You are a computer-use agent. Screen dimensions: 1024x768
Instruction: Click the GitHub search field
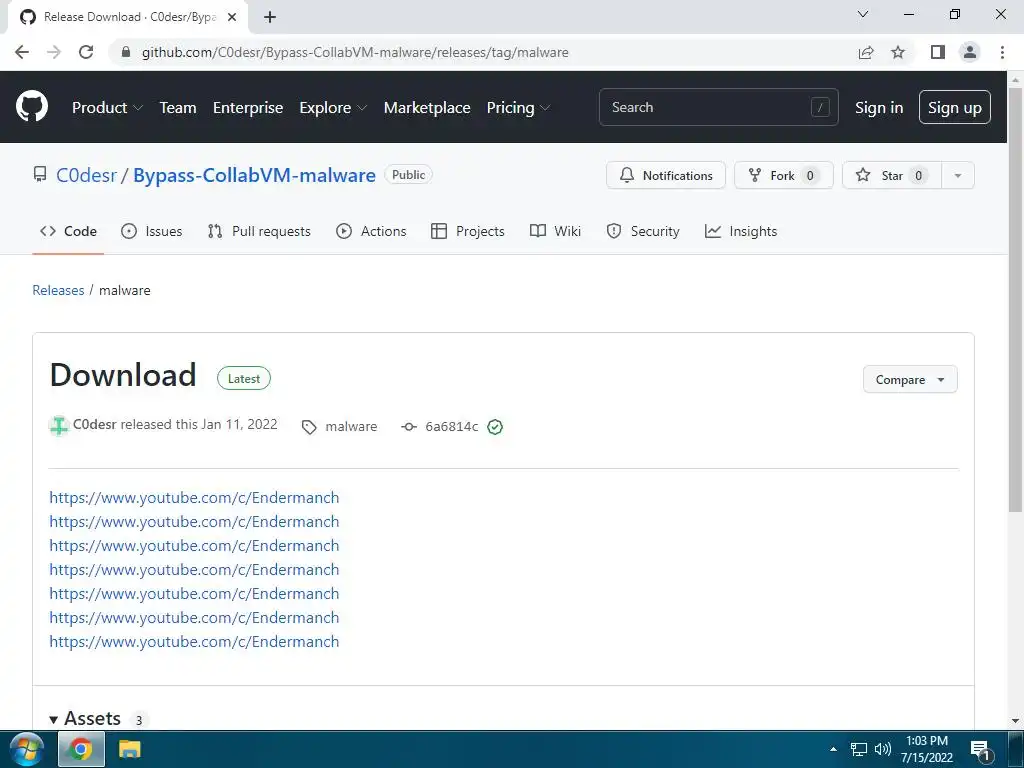tap(718, 107)
